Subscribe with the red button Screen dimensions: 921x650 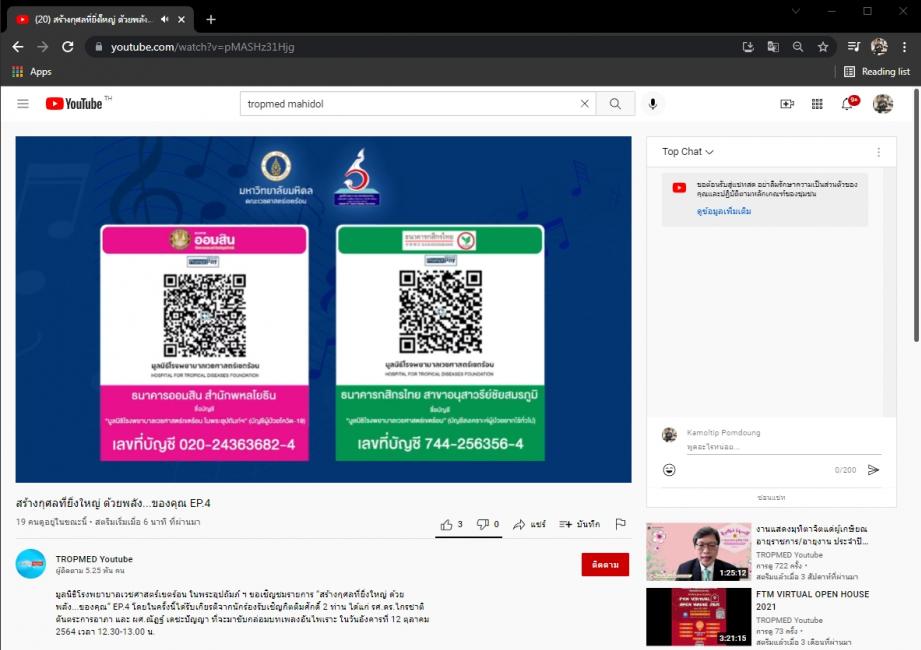[x=605, y=564]
